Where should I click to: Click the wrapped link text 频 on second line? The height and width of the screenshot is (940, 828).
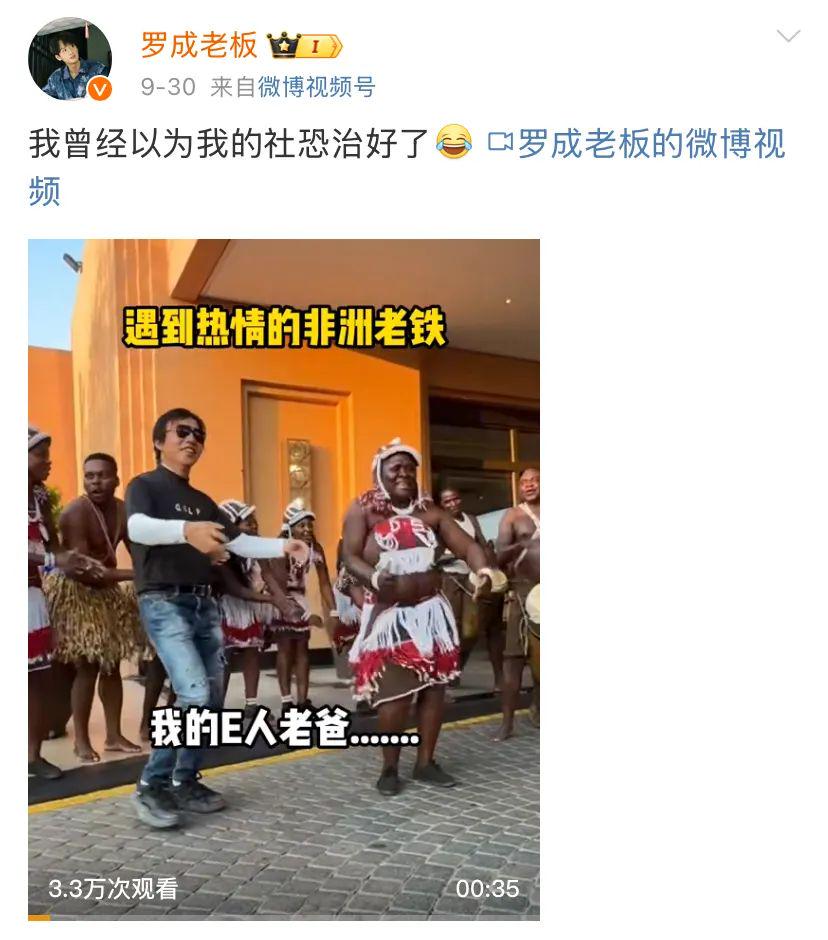point(44,191)
